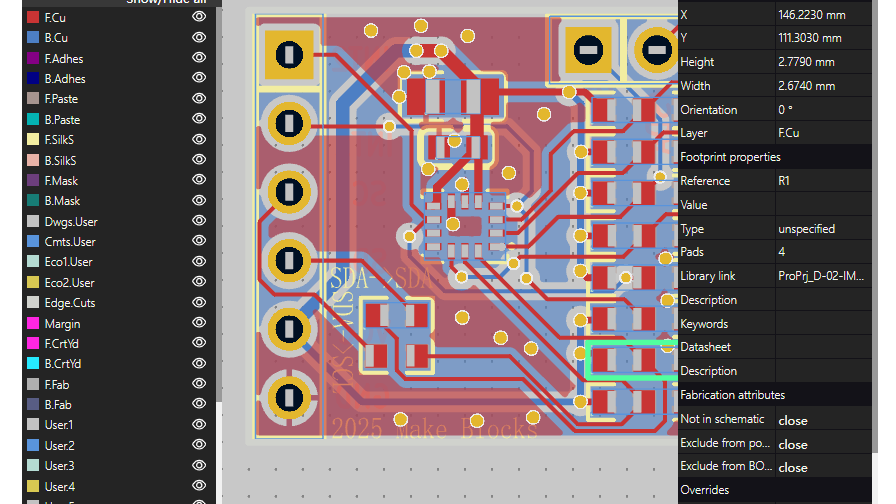Toggle the 'Exclude from BOM' value
The image size is (896, 504).
coord(793,467)
